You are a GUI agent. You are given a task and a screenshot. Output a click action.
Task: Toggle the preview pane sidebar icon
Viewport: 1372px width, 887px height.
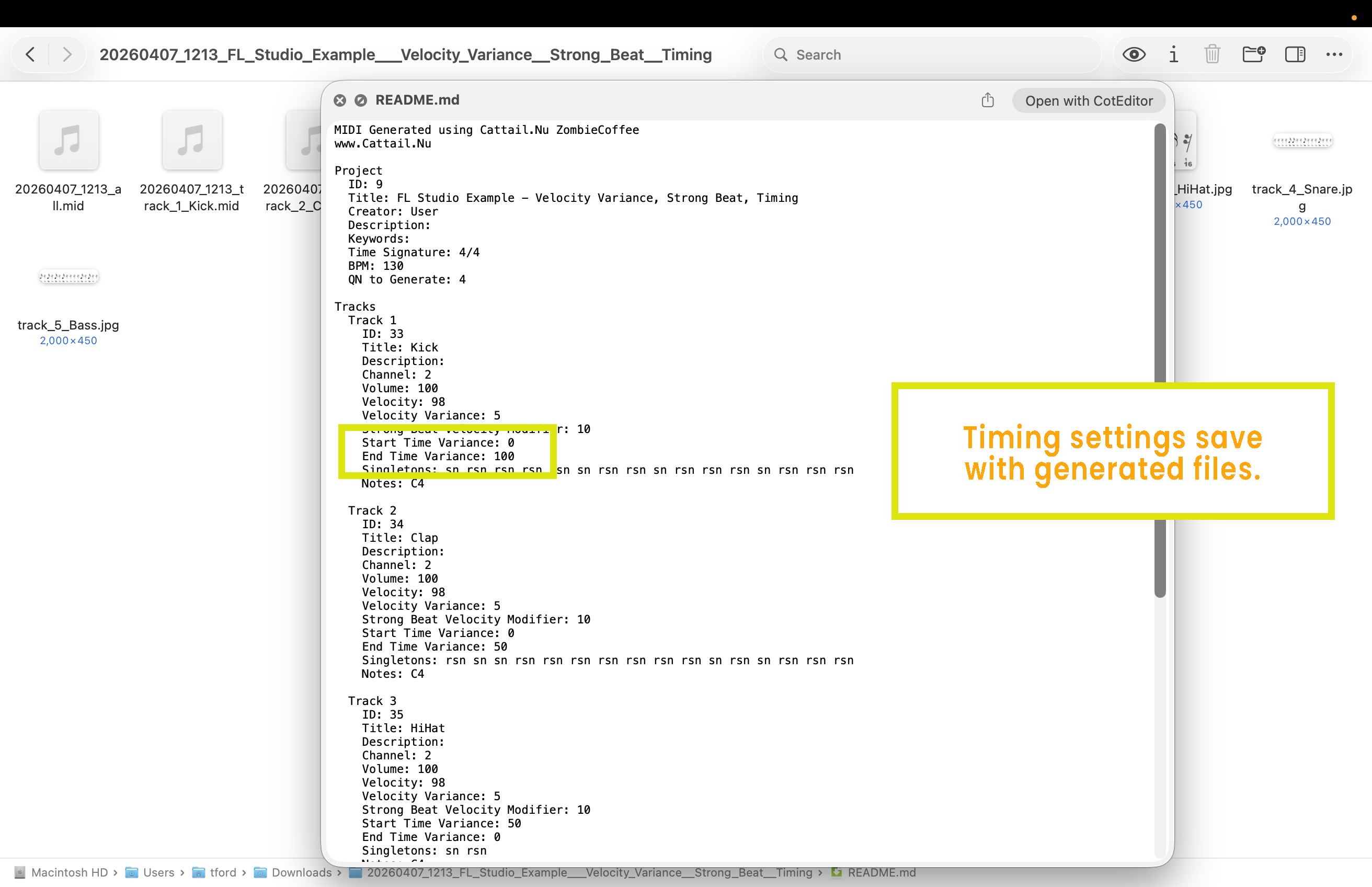1295,55
